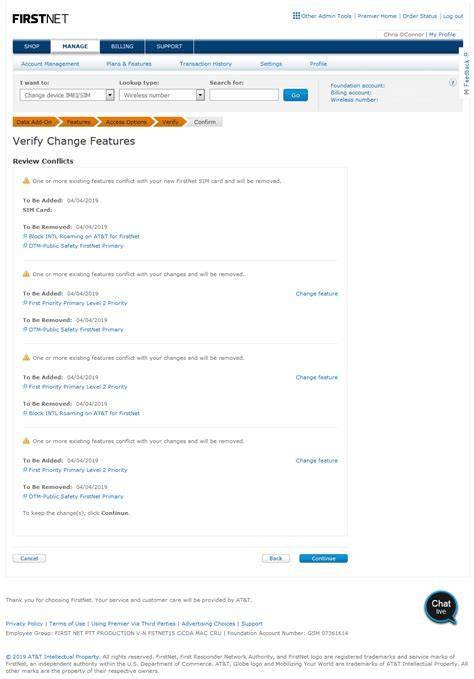
Task: Expand the Lookup type dropdown arrow
Action: [200, 95]
